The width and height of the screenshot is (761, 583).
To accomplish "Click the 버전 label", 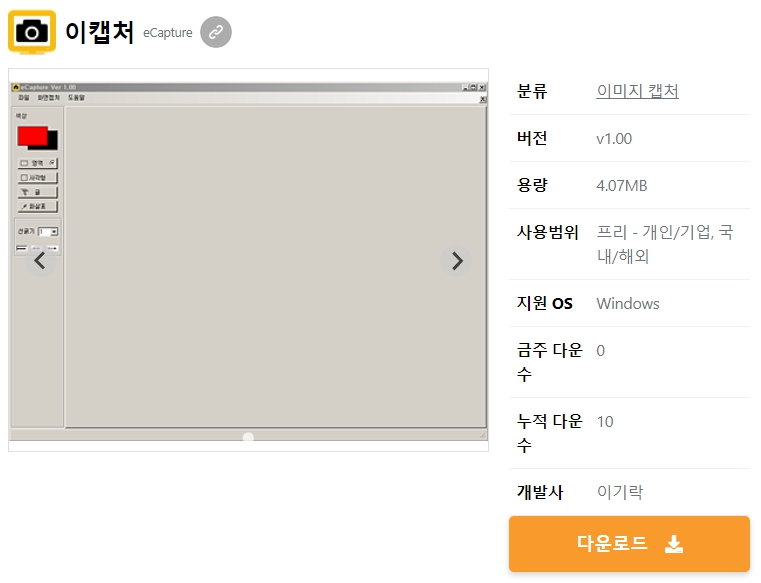I will [532, 138].
